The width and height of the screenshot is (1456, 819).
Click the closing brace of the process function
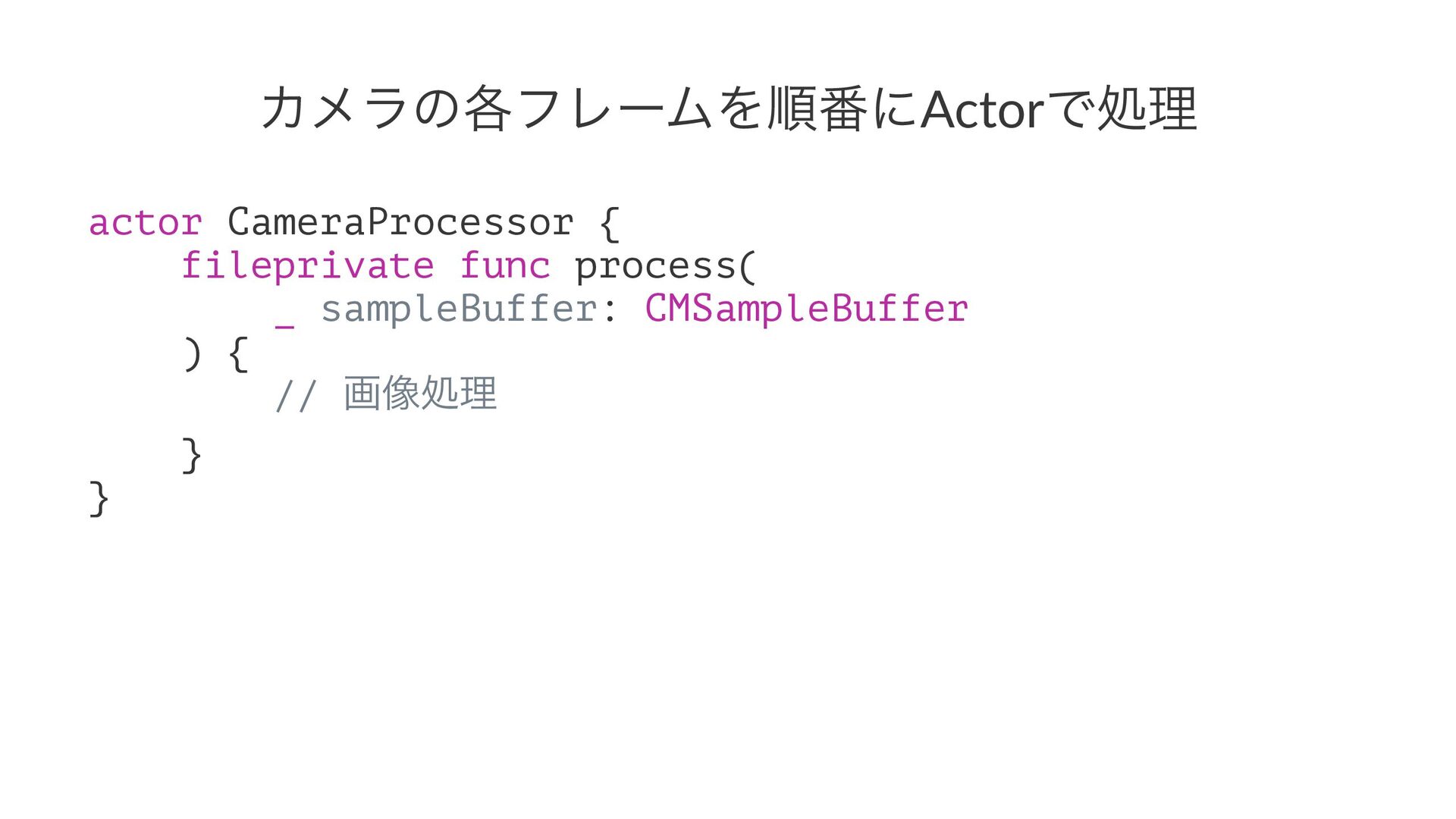192,456
